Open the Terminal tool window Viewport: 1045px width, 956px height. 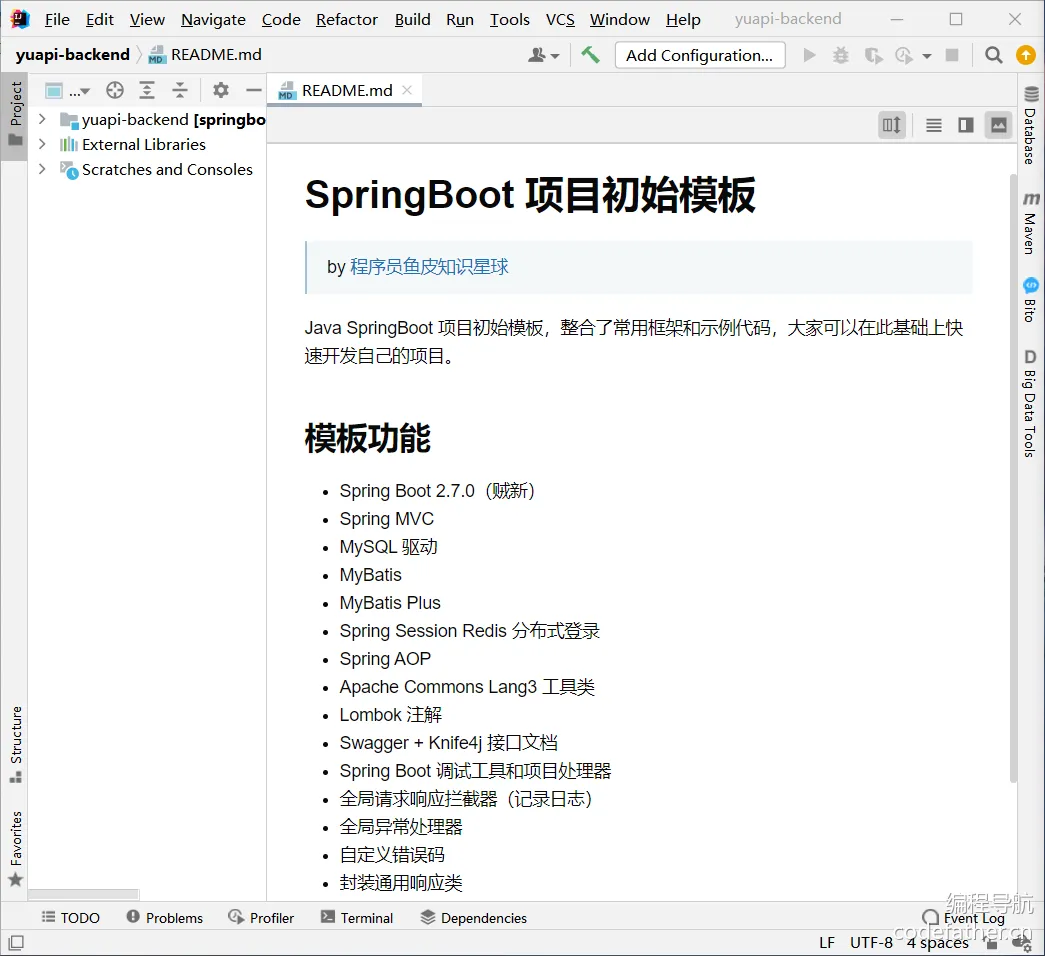point(357,917)
